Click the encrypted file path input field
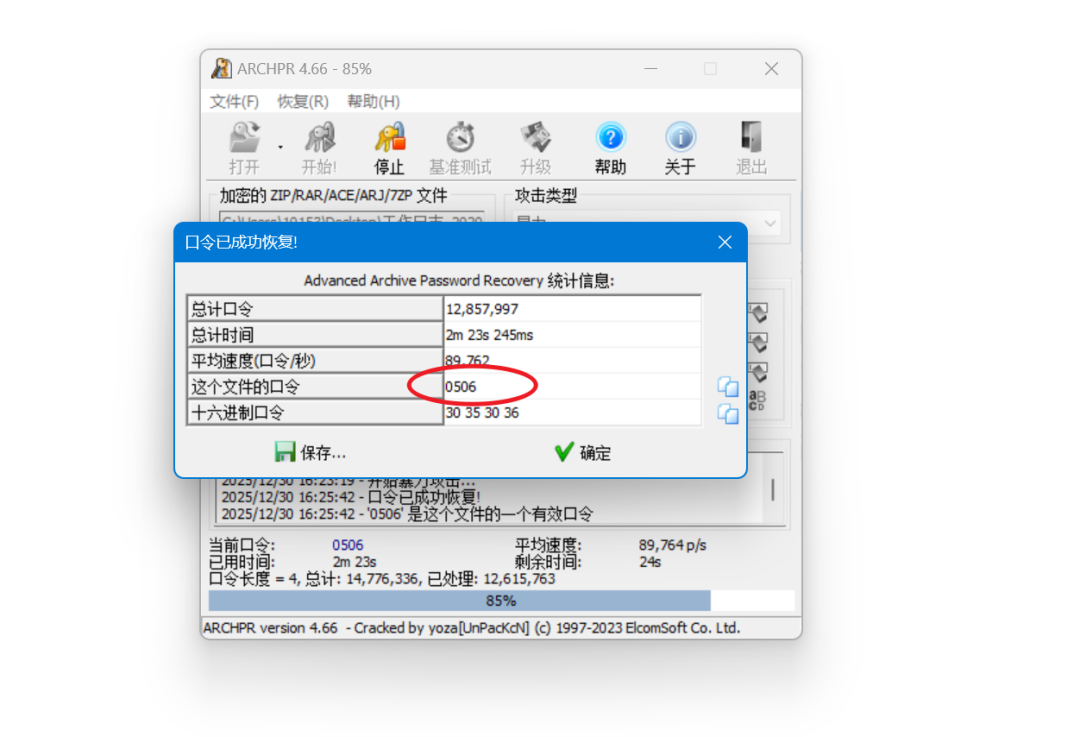Image resolution: width=1080 pixels, height=737 pixels. [351, 218]
